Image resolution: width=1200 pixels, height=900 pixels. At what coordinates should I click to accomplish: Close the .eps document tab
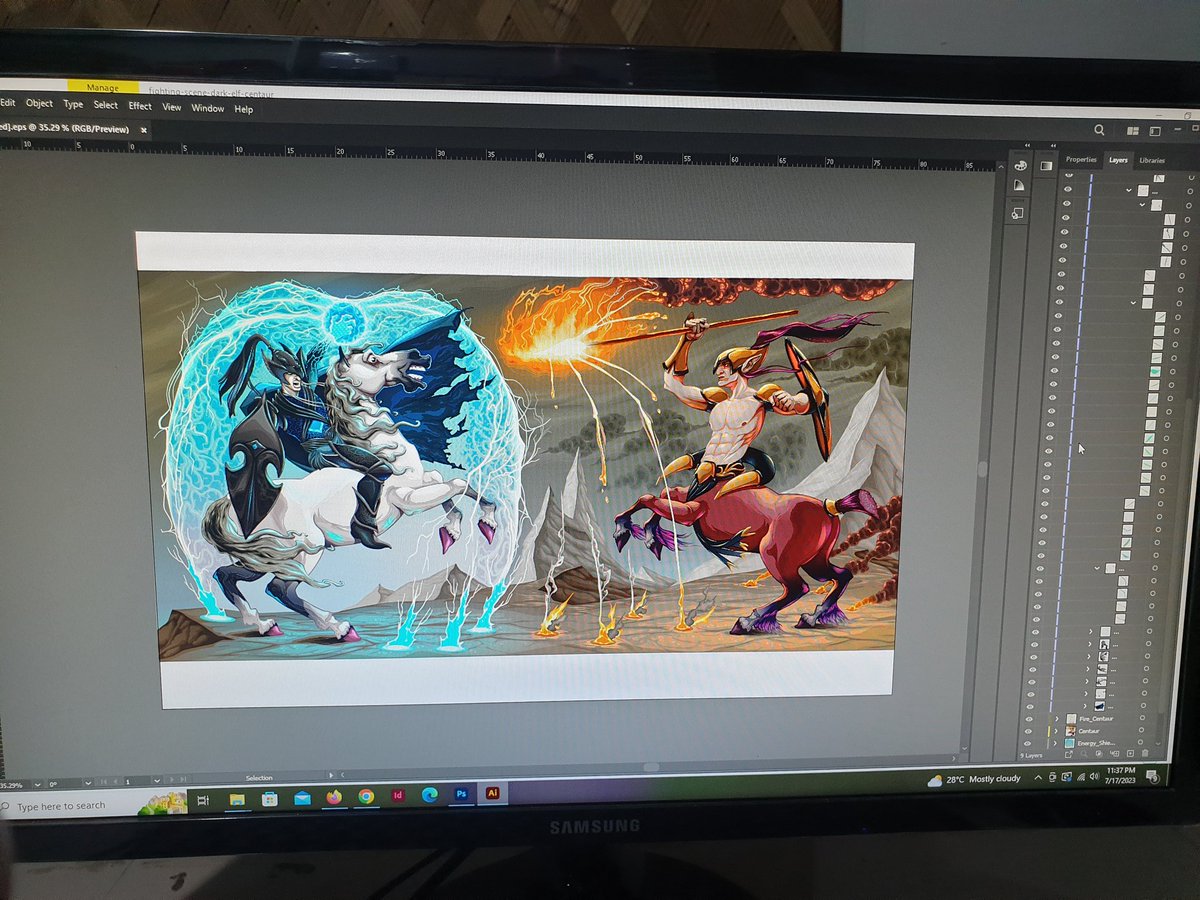143,129
